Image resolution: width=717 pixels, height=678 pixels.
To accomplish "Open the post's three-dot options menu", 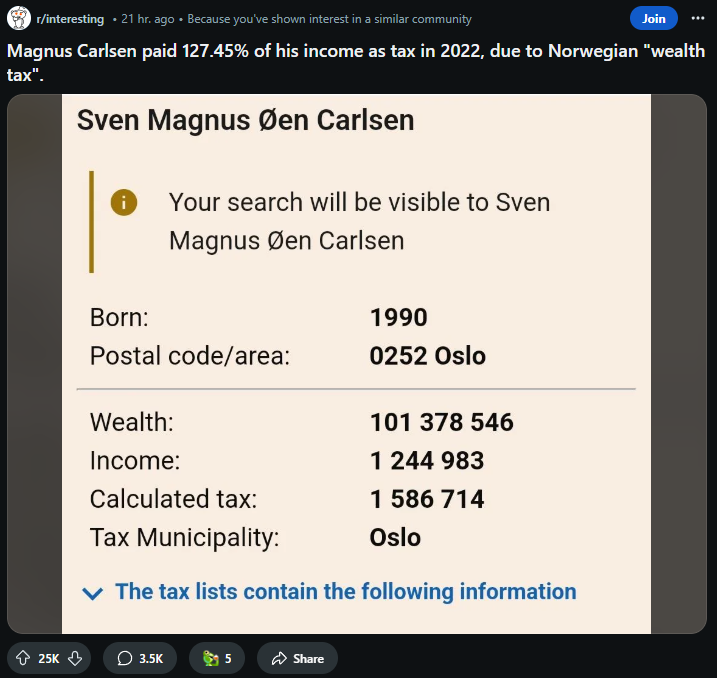I will point(697,18).
